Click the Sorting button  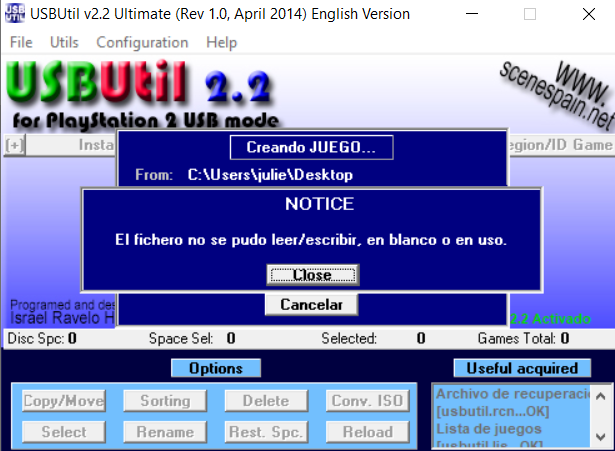(165, 401)
